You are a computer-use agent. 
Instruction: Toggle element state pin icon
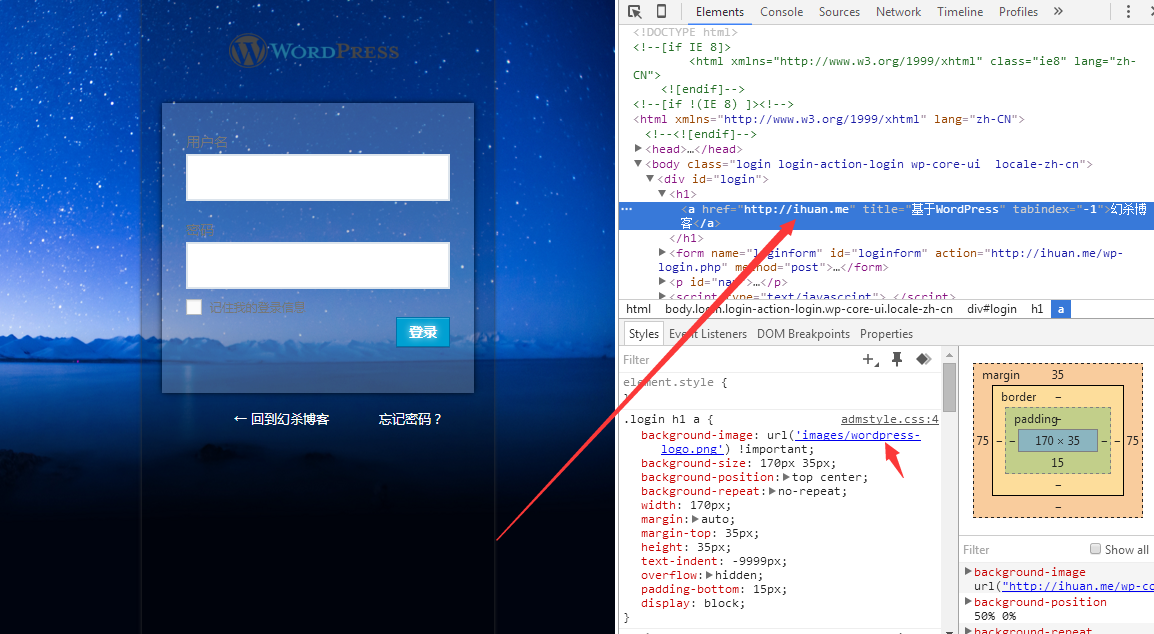(897, 359)
